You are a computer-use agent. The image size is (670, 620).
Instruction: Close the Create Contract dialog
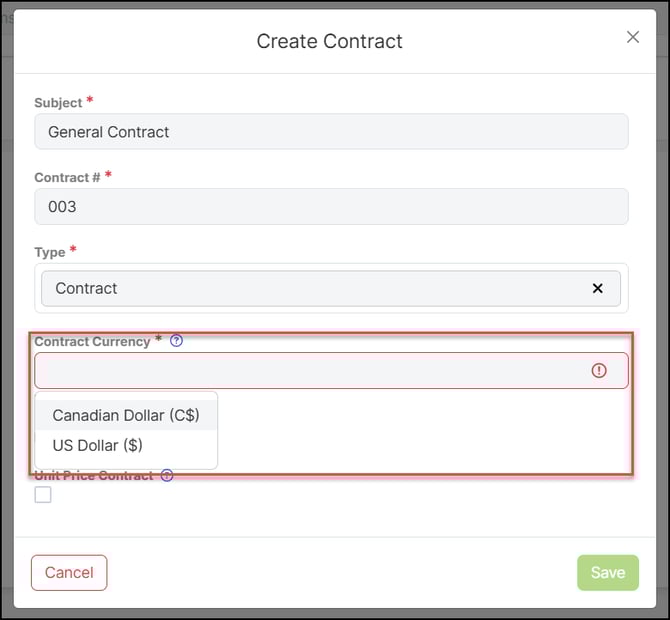(x=633, y=37)
